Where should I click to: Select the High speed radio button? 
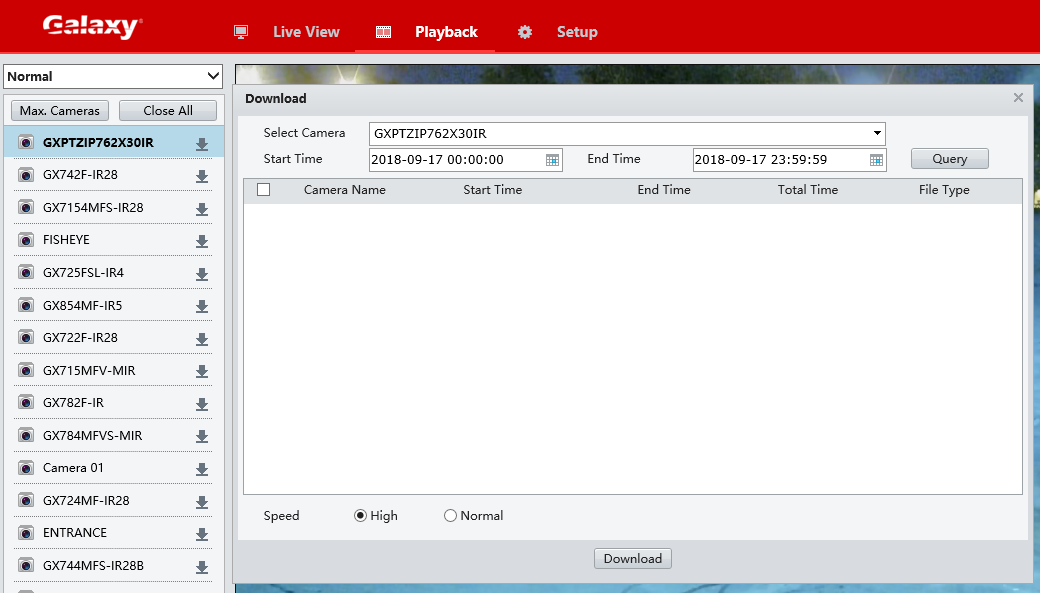pyautogui.click(x=360, y=516)
